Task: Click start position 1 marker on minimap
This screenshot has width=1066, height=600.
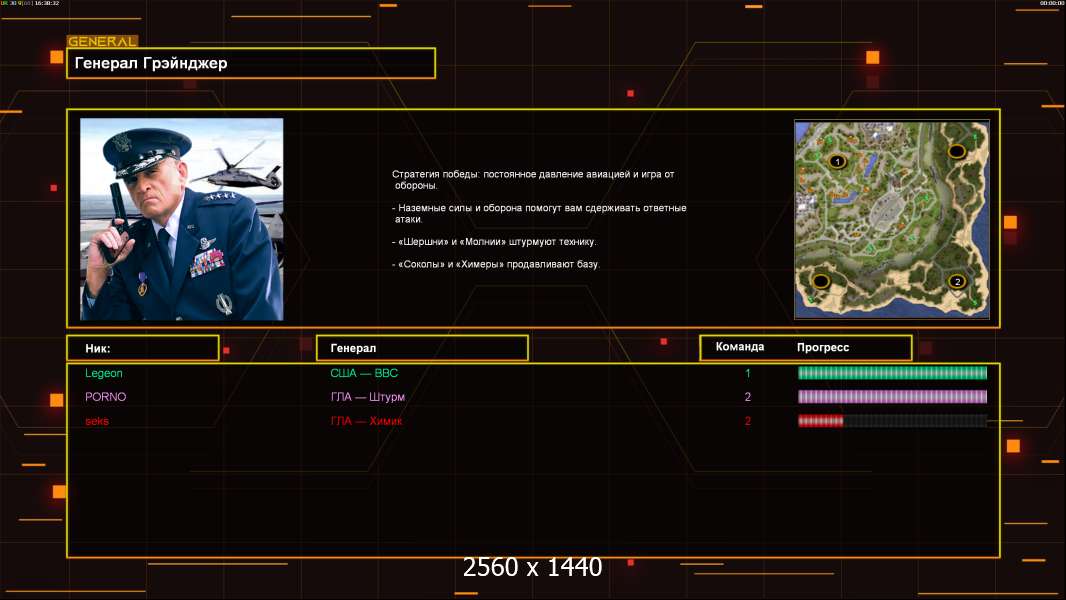Action: [837, 161]
